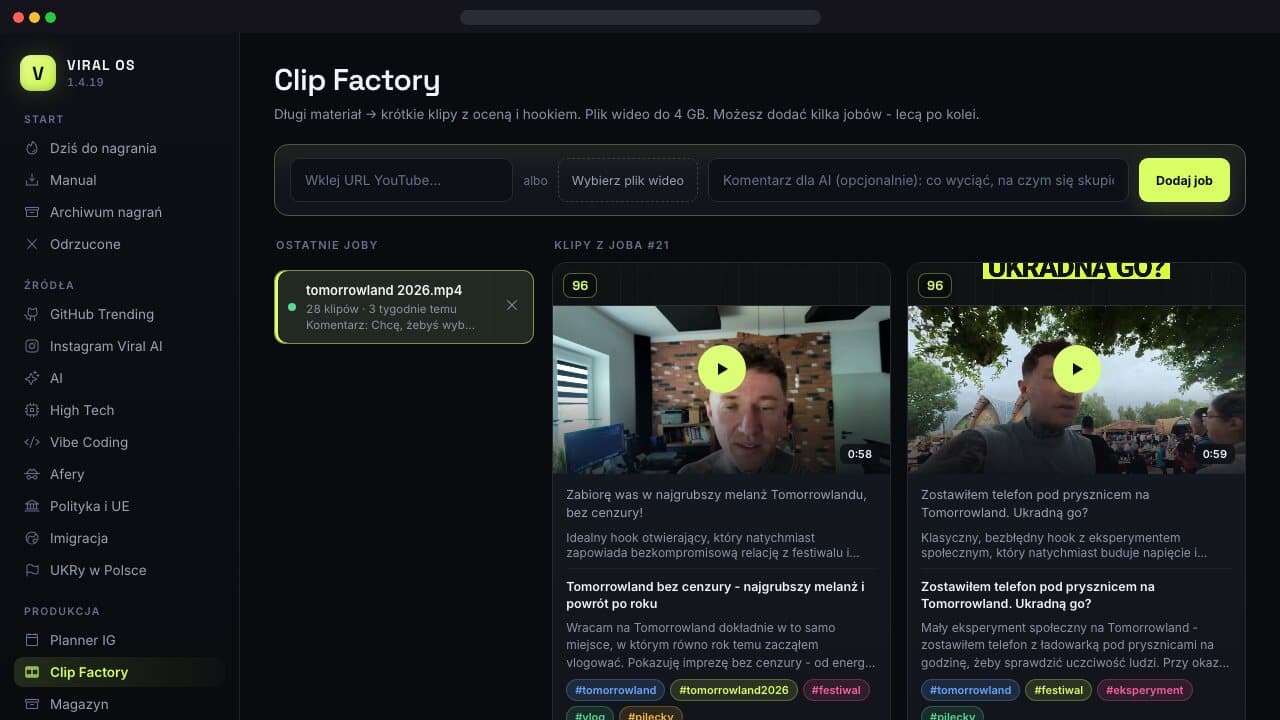Click the pink #eksperyment tag
This screenshot has width=1280, height=720.
pos(1145,690)
